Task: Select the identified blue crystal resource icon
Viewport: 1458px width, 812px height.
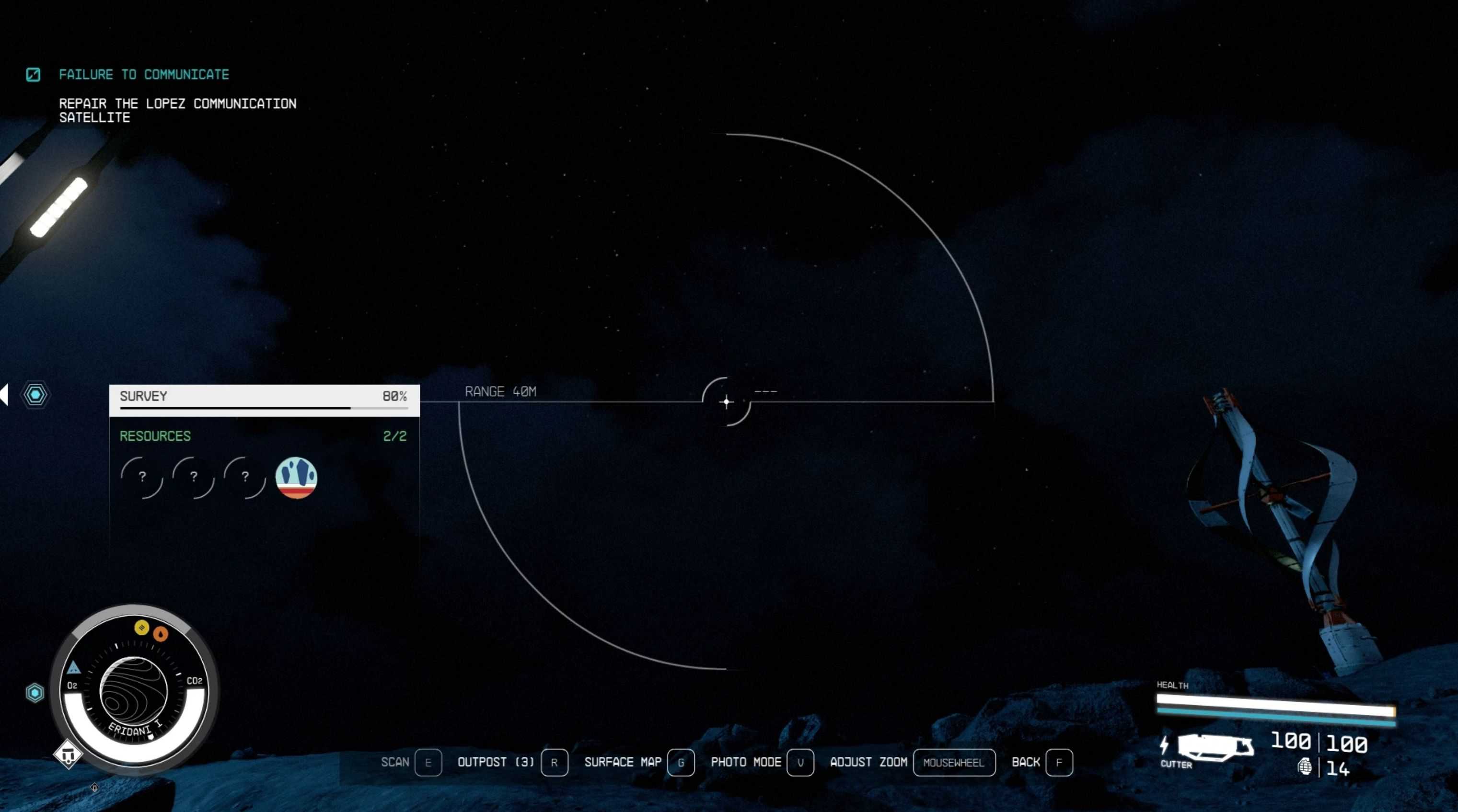Action: [296, 478]
